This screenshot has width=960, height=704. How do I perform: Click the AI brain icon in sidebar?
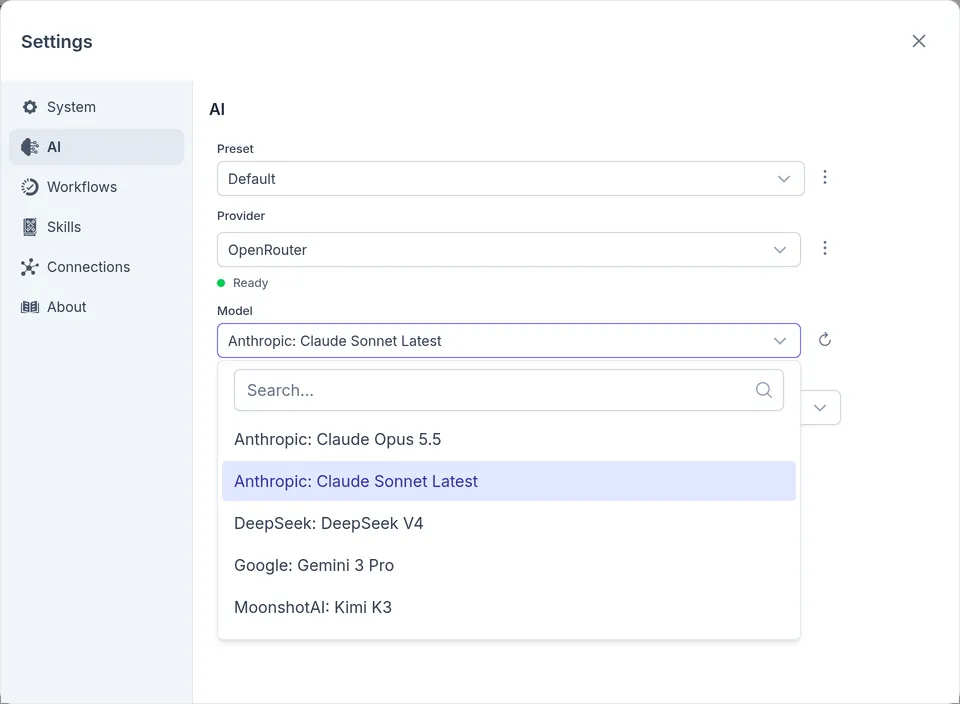coord(29,147)
